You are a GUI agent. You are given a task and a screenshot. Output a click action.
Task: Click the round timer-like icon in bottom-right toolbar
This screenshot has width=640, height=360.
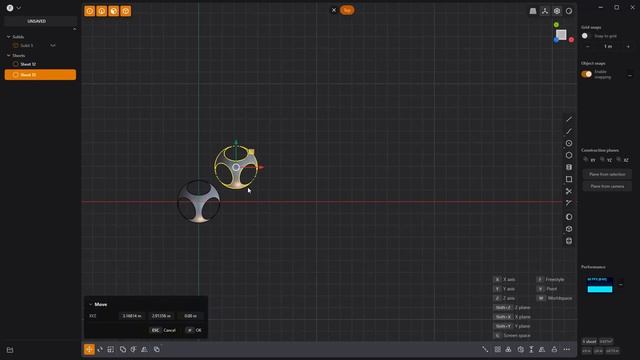520,349
